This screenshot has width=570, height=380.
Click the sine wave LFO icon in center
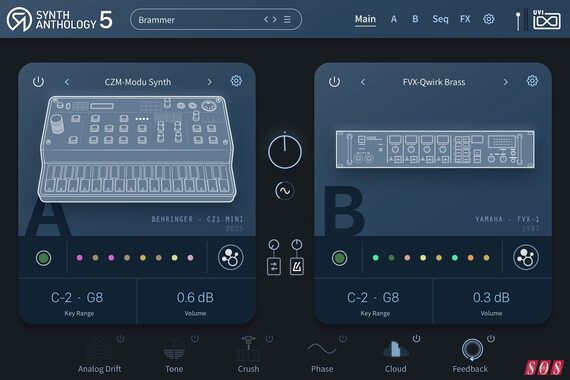click(284, 191)
